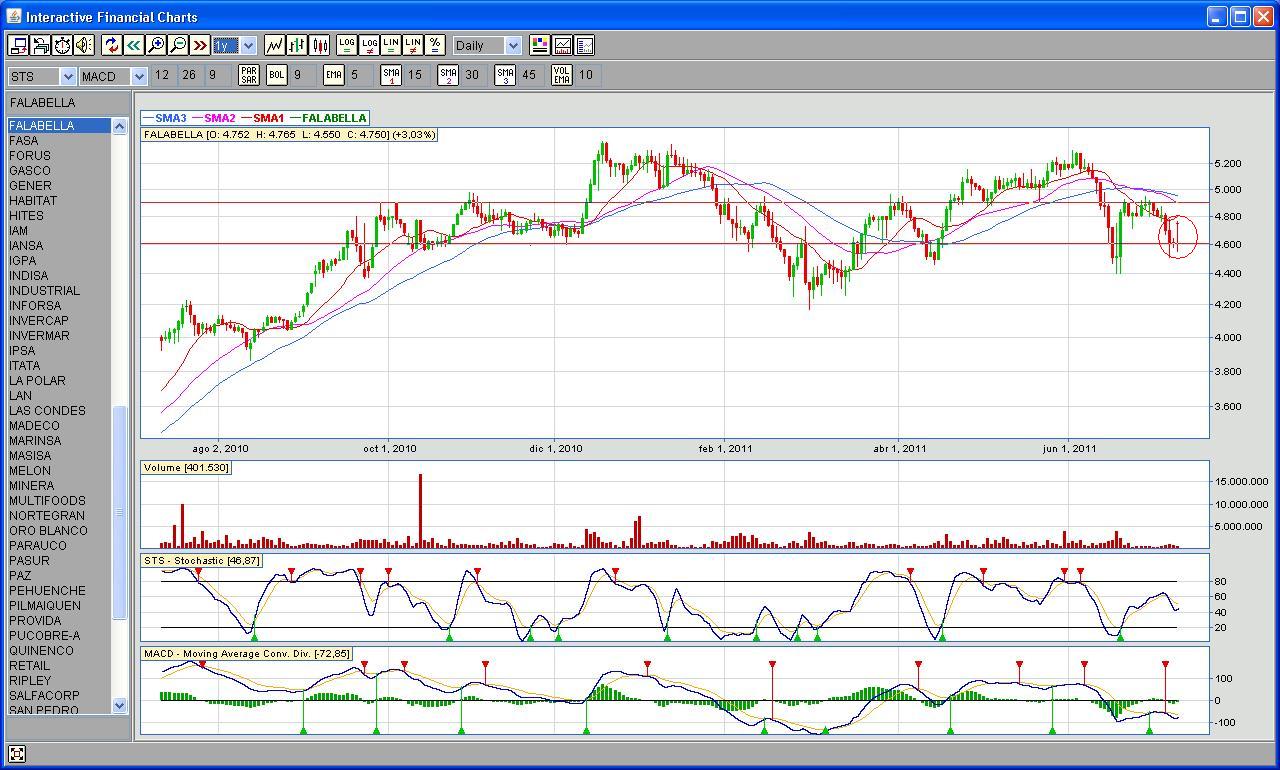This screenshot has height=770, width=1280.
Task: Toggle the VOL EMA indicator
Action: pos(562,75)
